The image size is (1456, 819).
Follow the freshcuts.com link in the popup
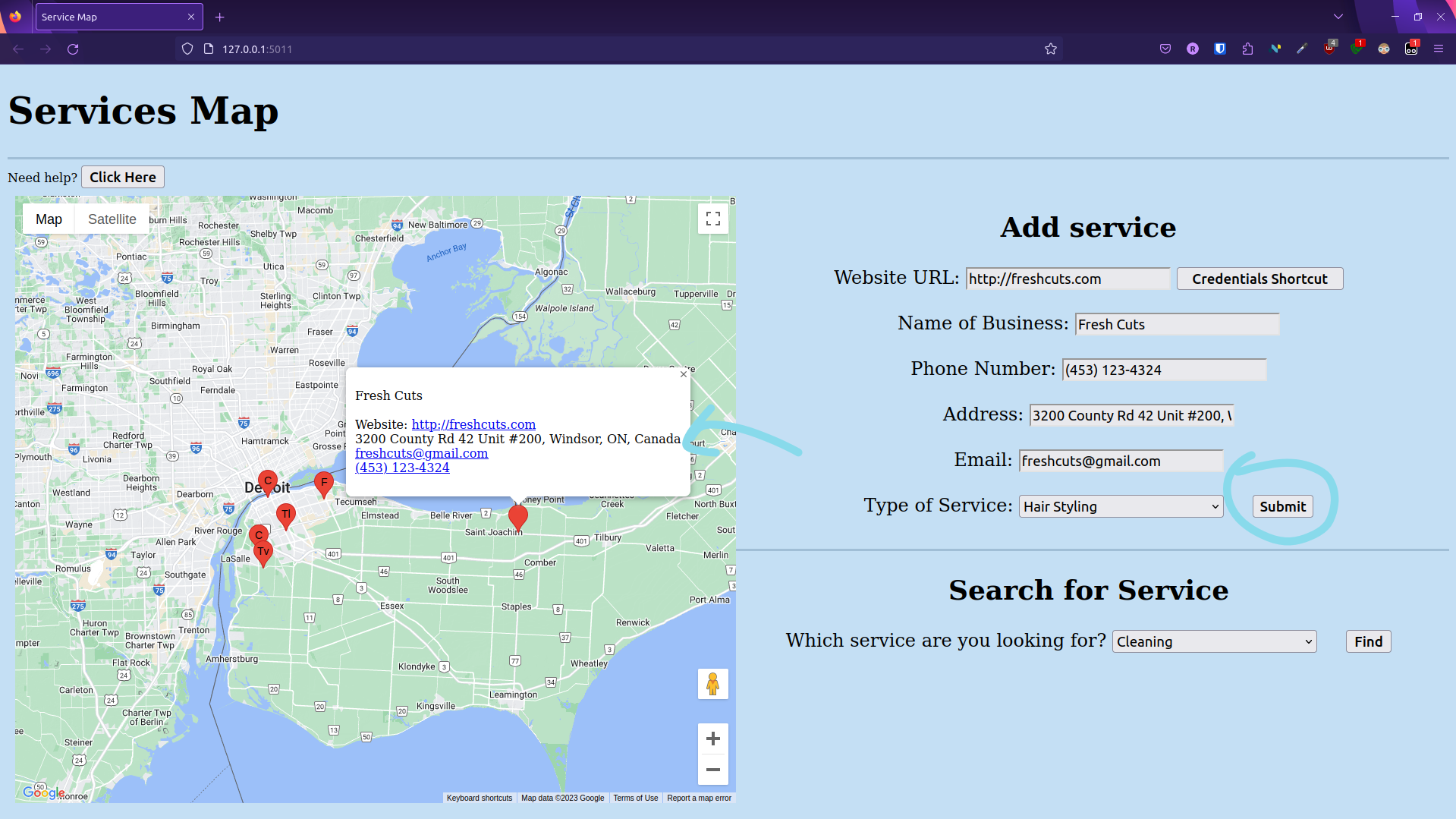click(473, 424)
